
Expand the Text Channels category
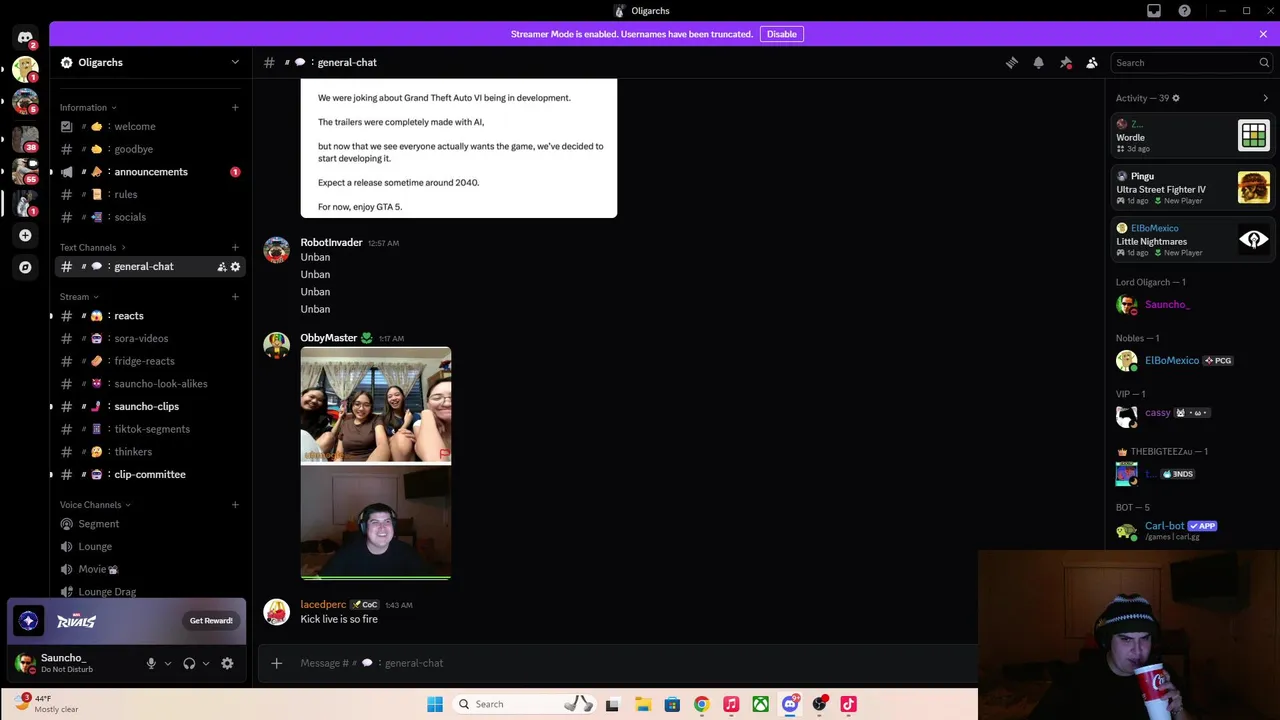coord(93,247)
